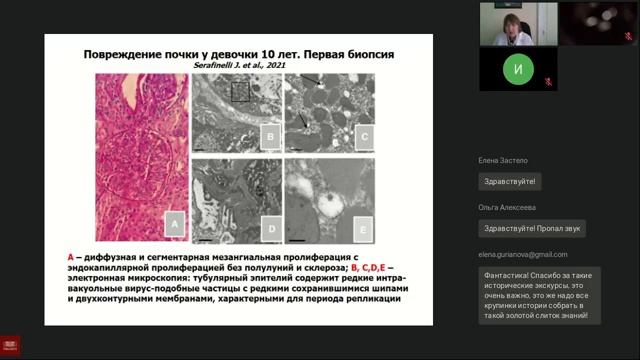Click electron microscopy panel labeled E

pyautogui.click(x=330, y=201)
